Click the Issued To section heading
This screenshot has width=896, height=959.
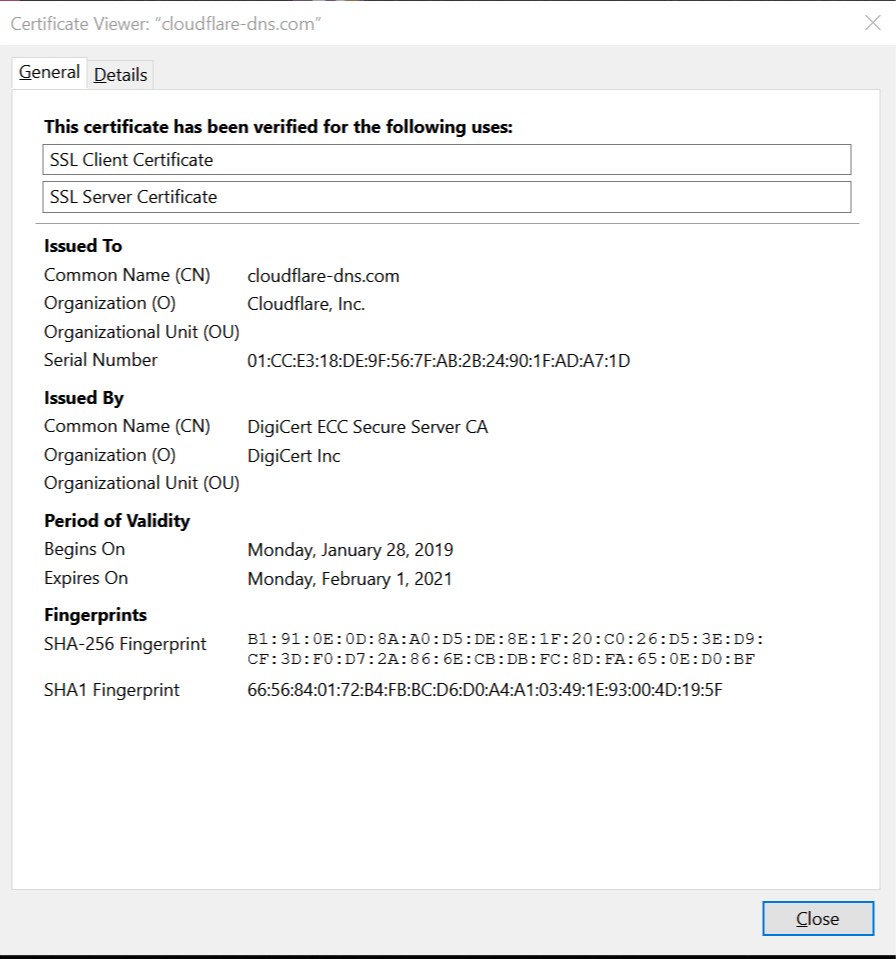[x=83, y=246]
